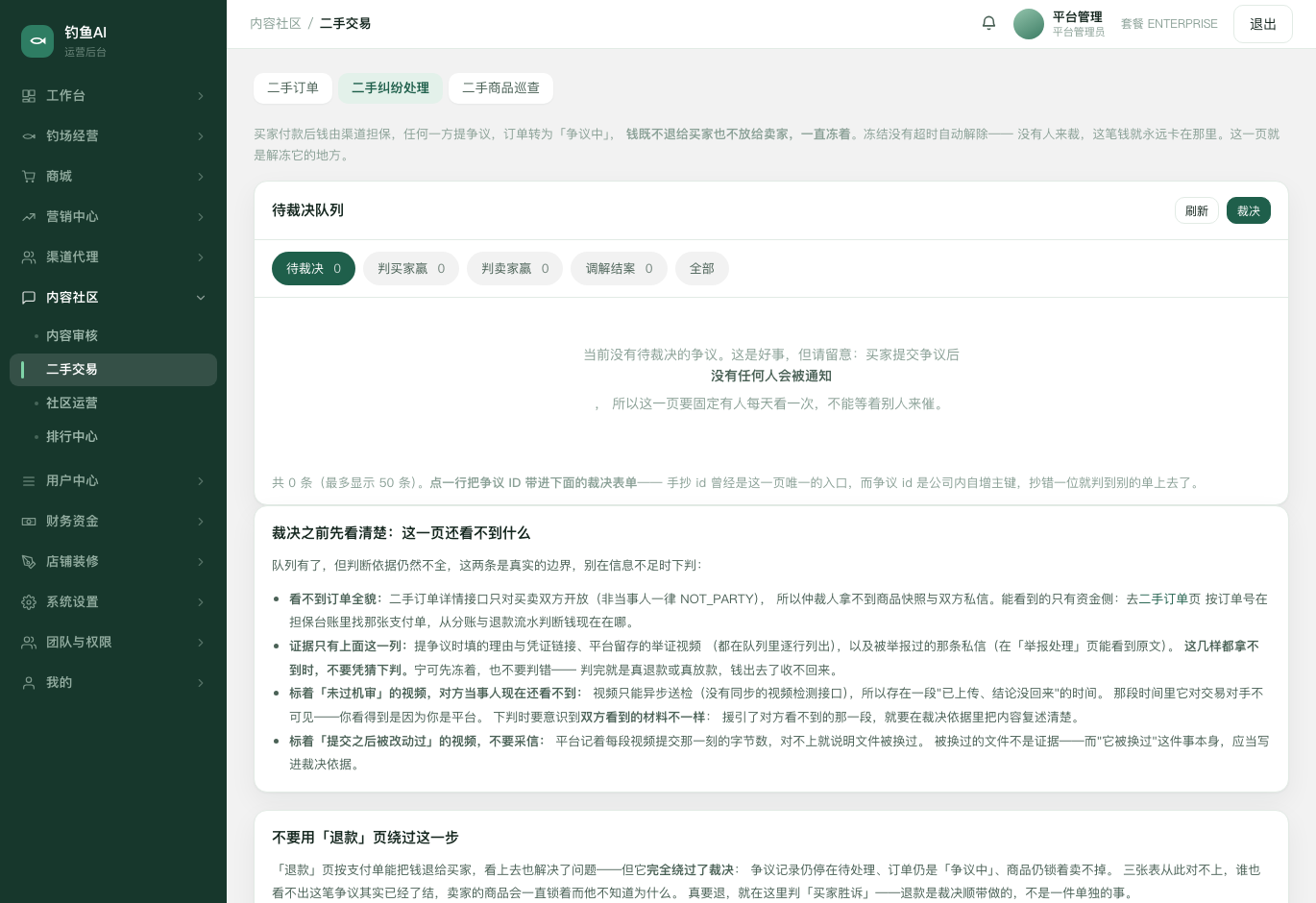Click the 营销中心 trend chart icon
The image size is (1316, 903).
(x=29, y=217)
